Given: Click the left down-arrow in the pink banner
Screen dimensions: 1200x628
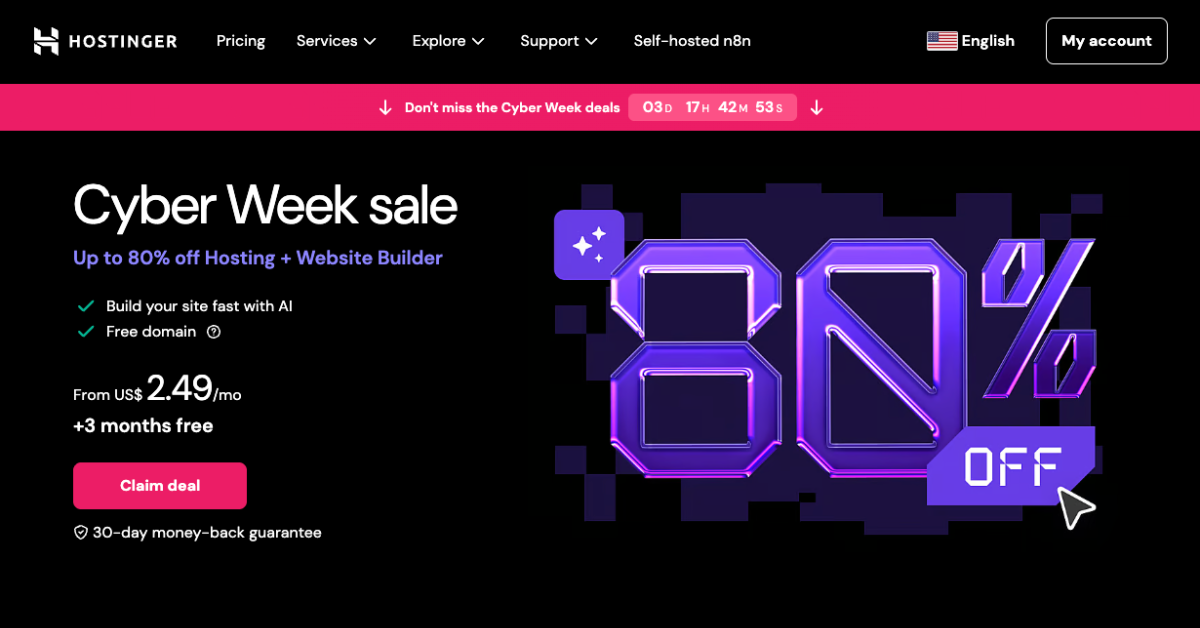Looking at the screenshot, I should coord(385,108).
